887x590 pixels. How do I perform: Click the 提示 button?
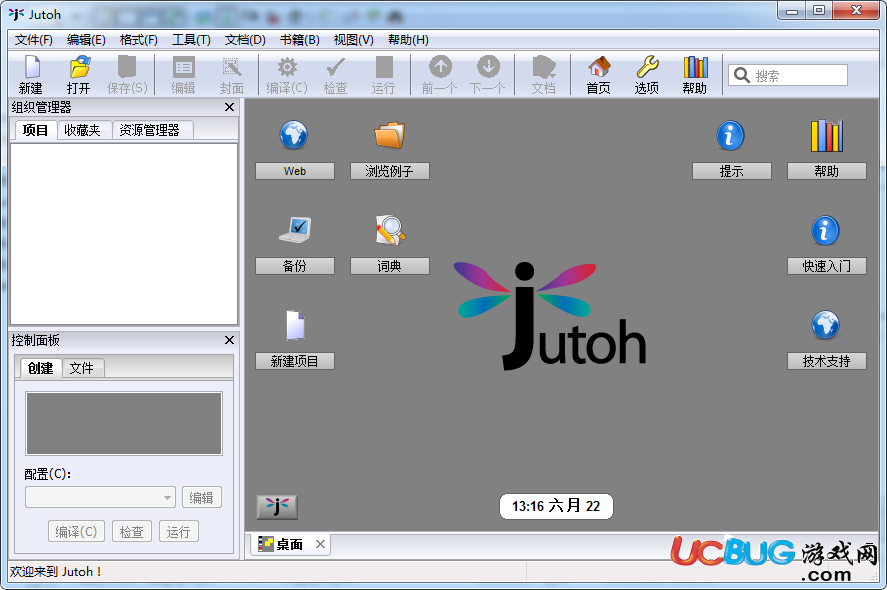(x=732, y=171)
